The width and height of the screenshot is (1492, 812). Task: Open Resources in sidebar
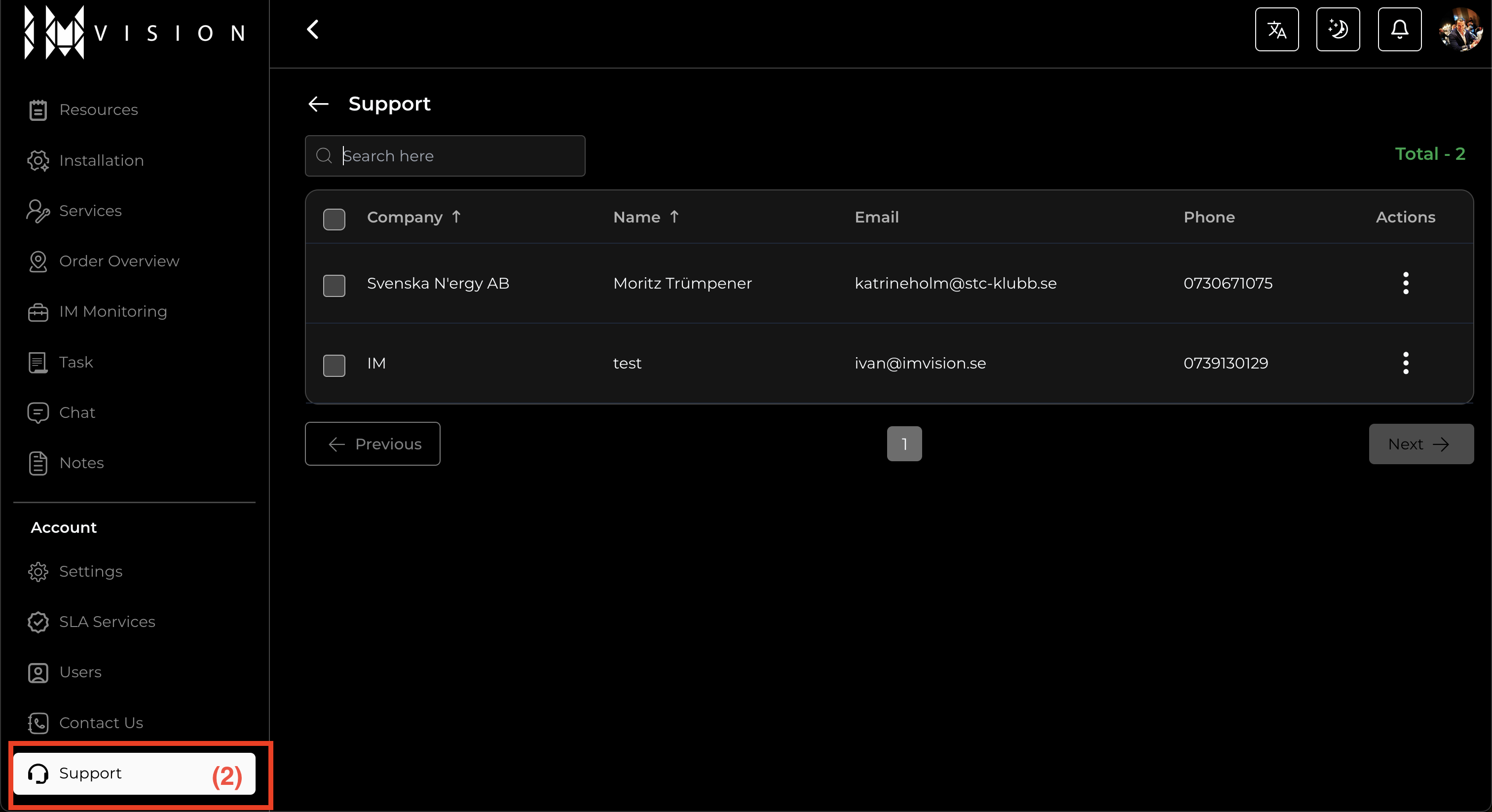pos(99,110)
